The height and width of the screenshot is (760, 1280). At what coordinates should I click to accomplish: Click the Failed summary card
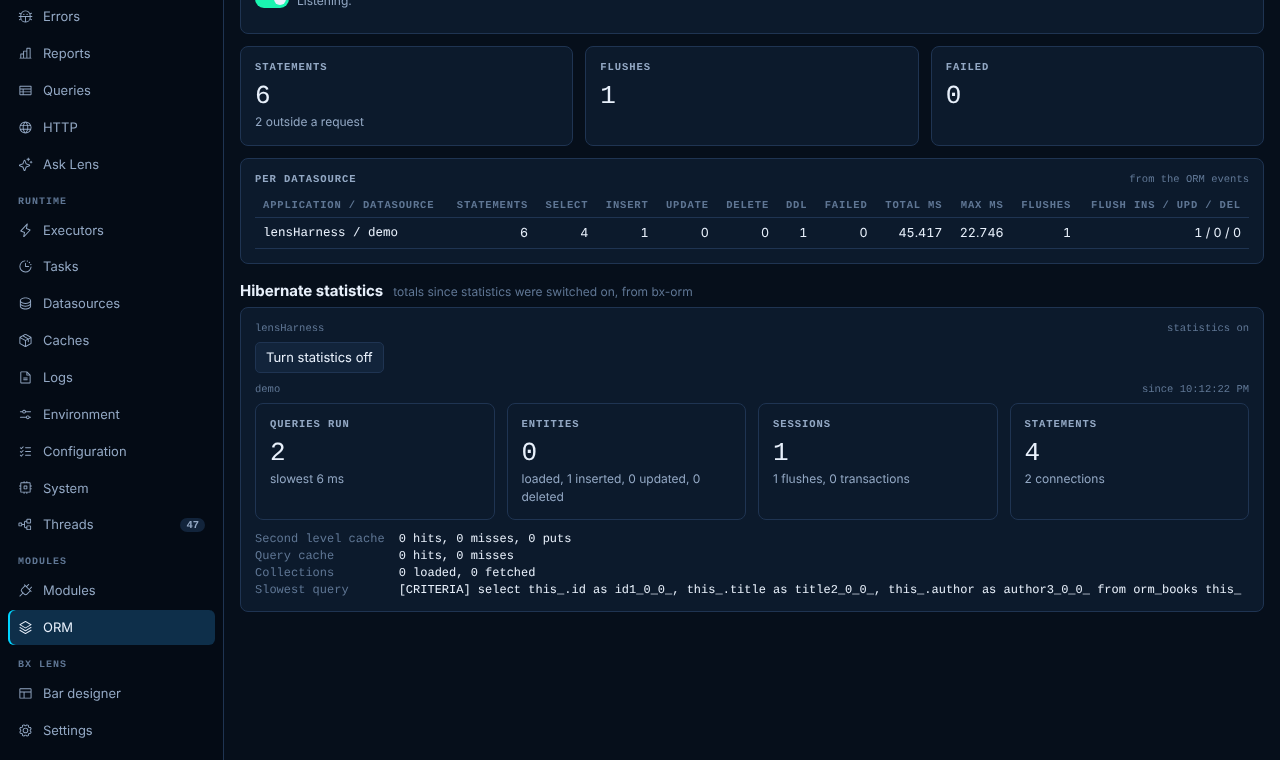tap(1097, 96)
